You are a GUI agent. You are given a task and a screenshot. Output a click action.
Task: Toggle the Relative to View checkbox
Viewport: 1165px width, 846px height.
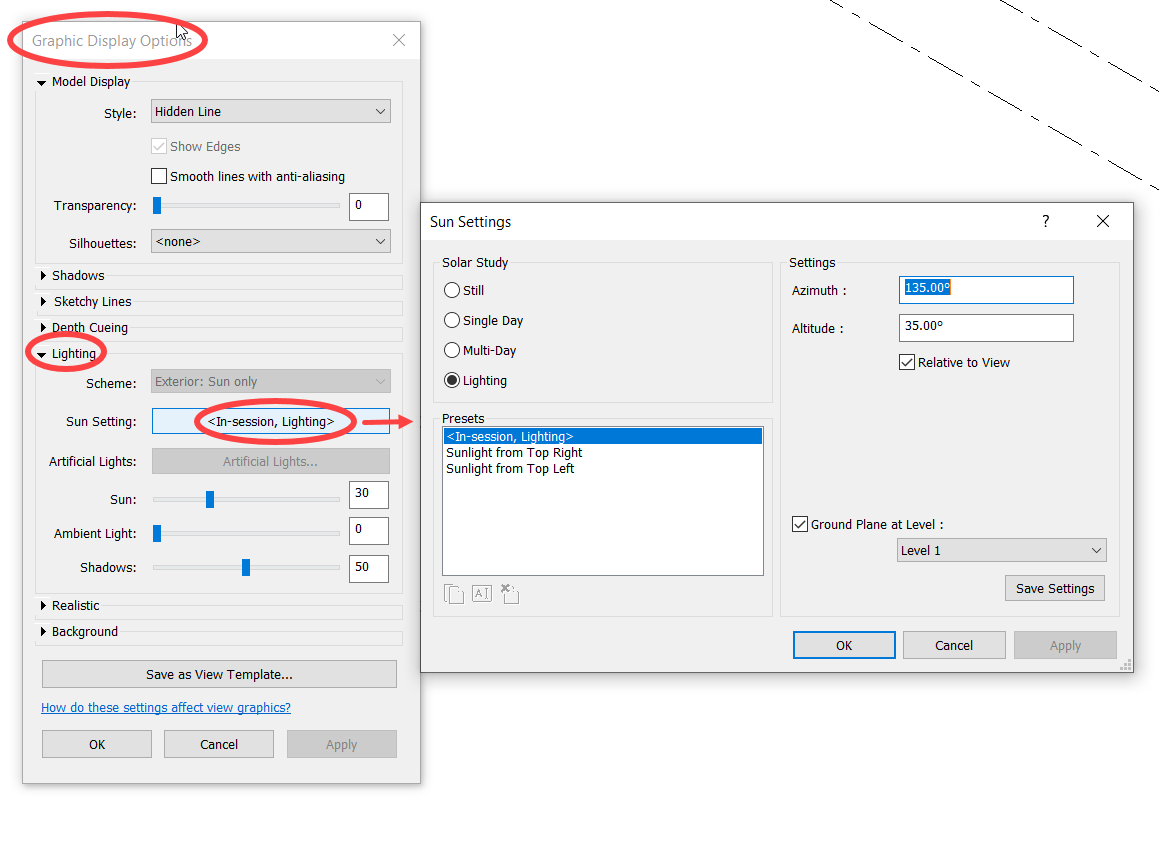(x=906, y=362)
